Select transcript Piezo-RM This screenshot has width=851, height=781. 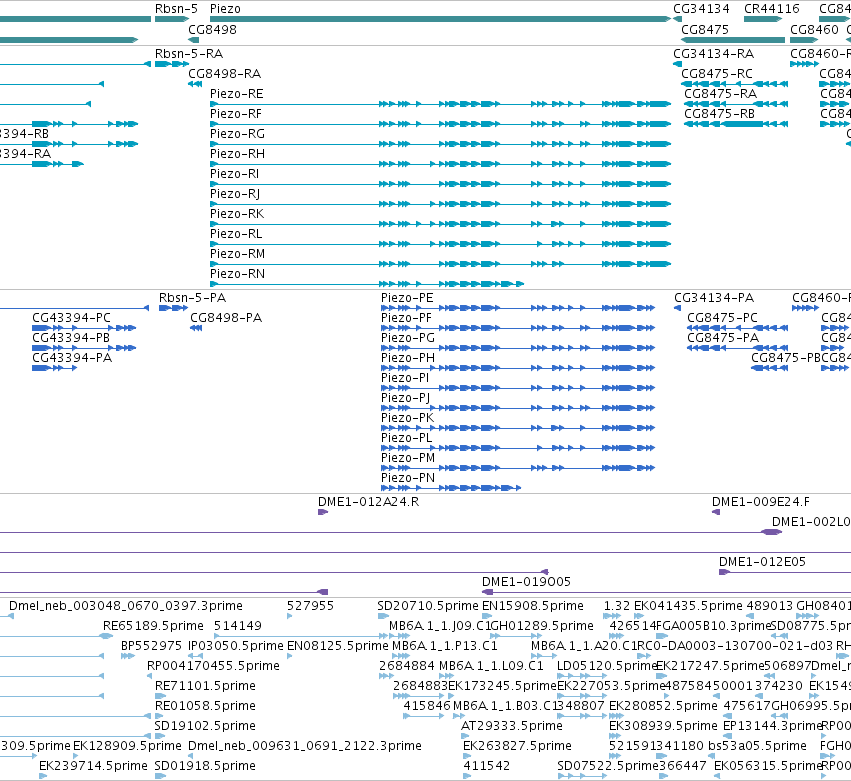237,253
